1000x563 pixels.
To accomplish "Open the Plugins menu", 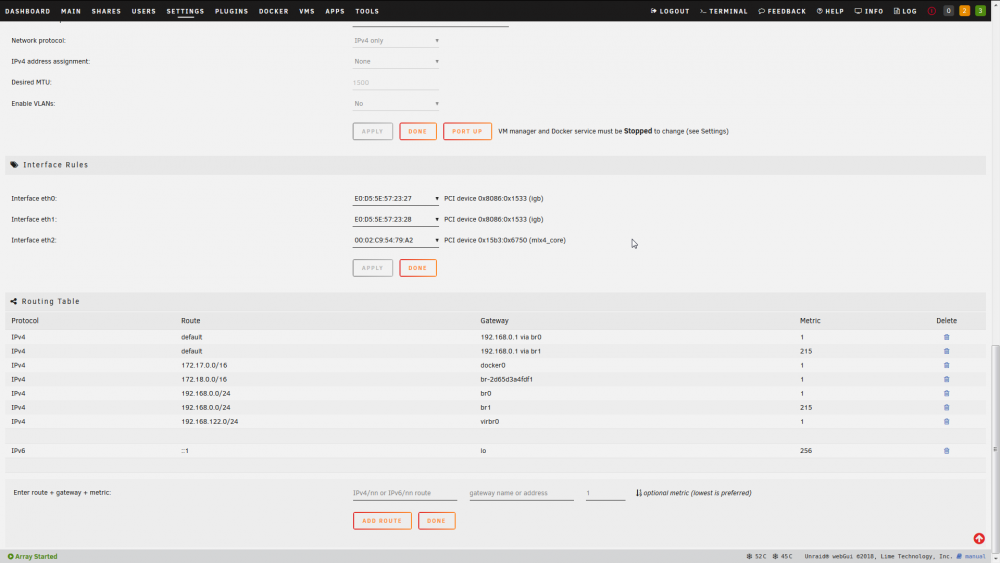I will click(x=232, y=11).
